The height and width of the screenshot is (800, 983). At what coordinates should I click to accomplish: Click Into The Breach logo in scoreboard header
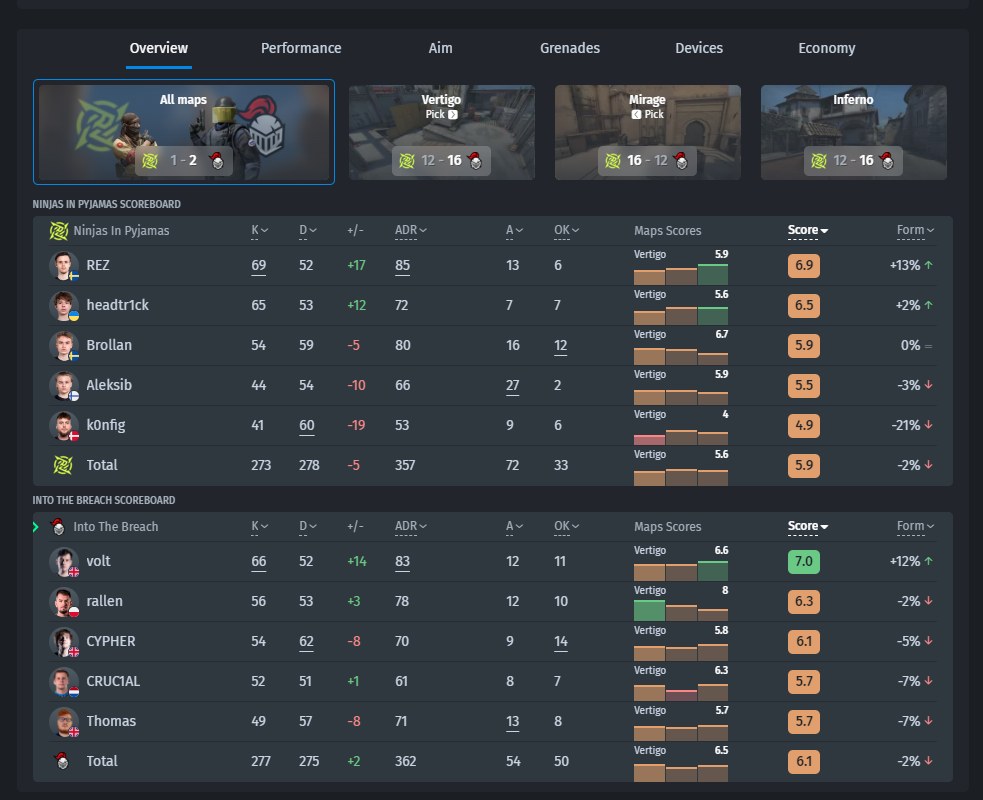[x=58, y=527]
